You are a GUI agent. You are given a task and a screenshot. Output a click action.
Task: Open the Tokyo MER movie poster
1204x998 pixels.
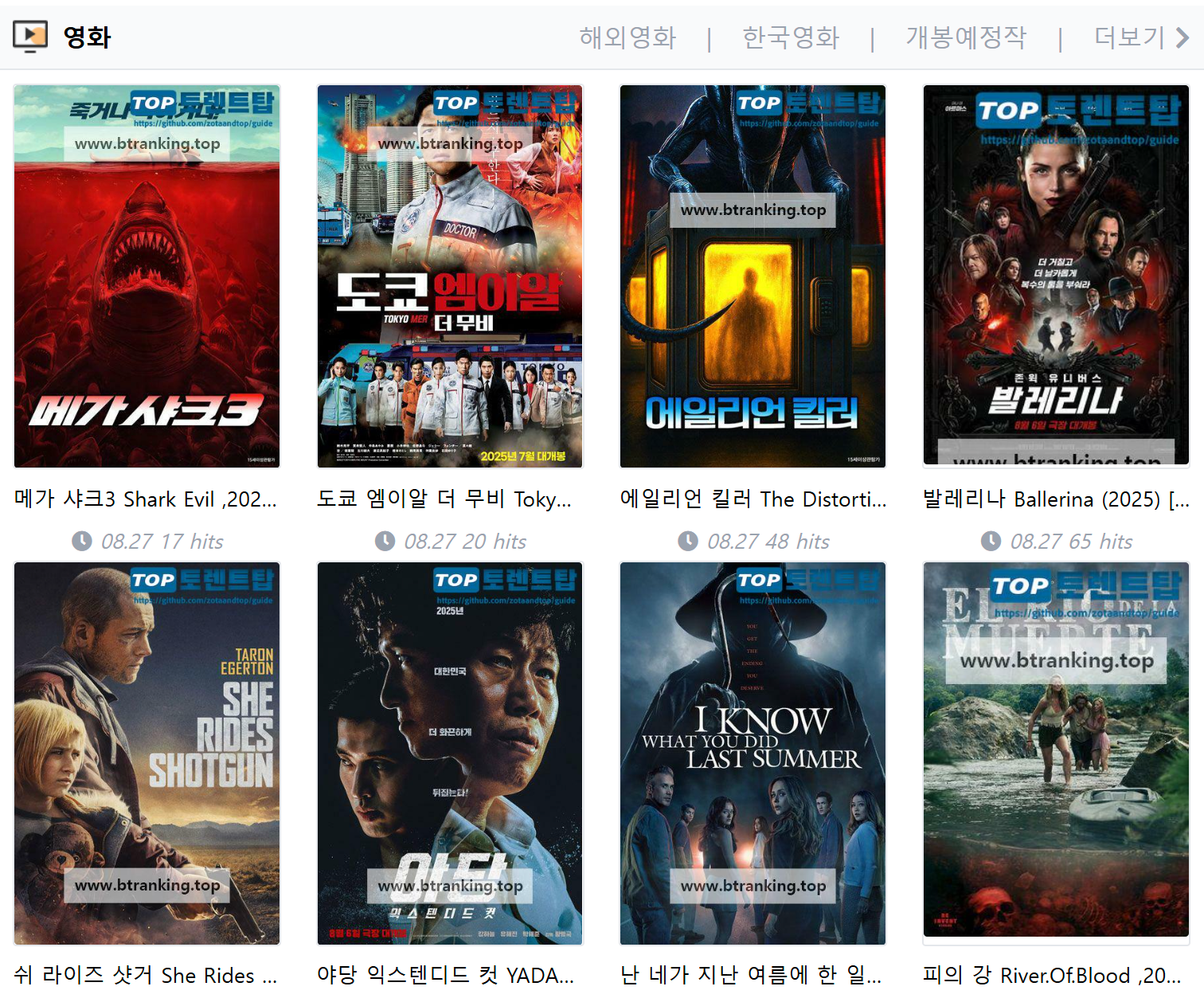tap(450, 276)
